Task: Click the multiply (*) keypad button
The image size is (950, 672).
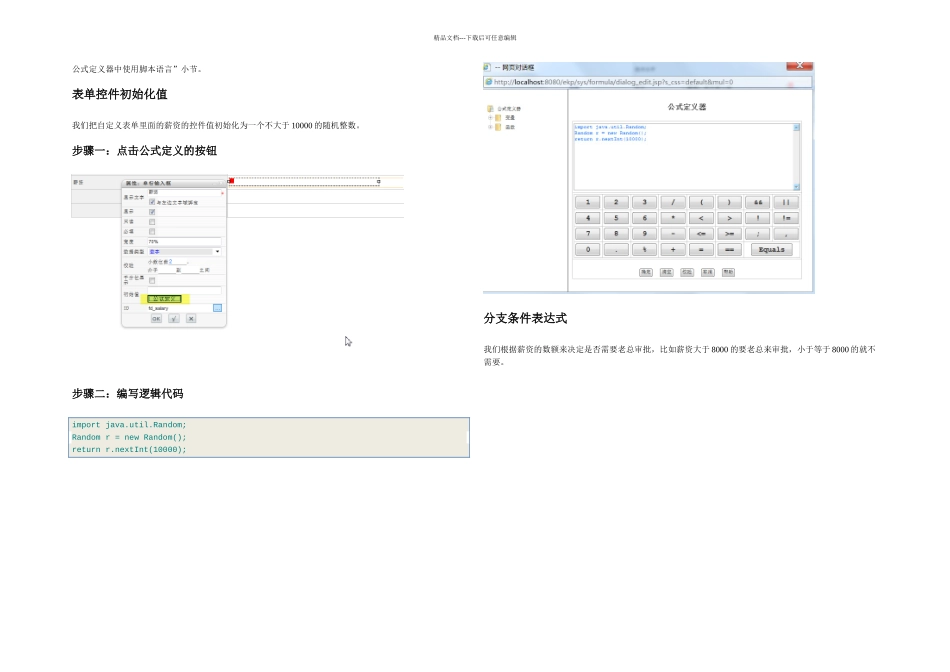Action: (x=673, y=218)
